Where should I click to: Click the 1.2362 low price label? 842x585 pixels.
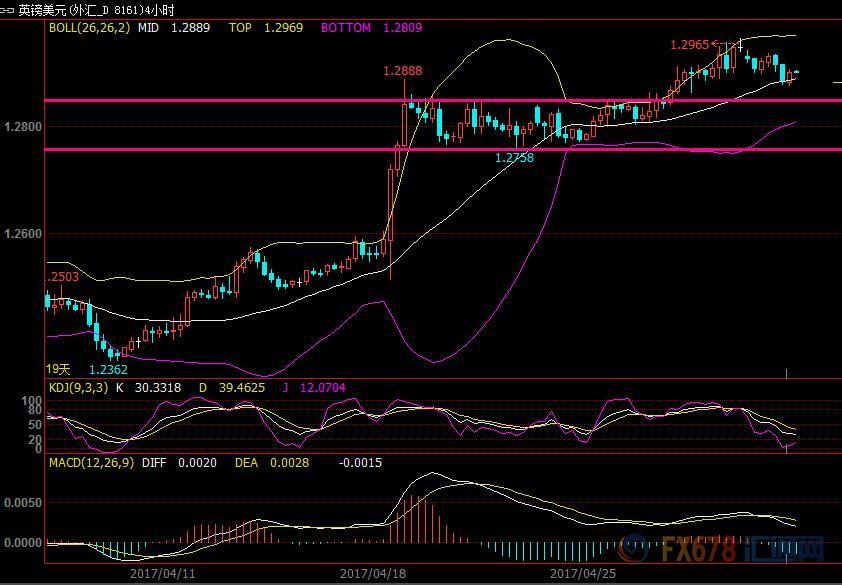click(x=108, y=369)
